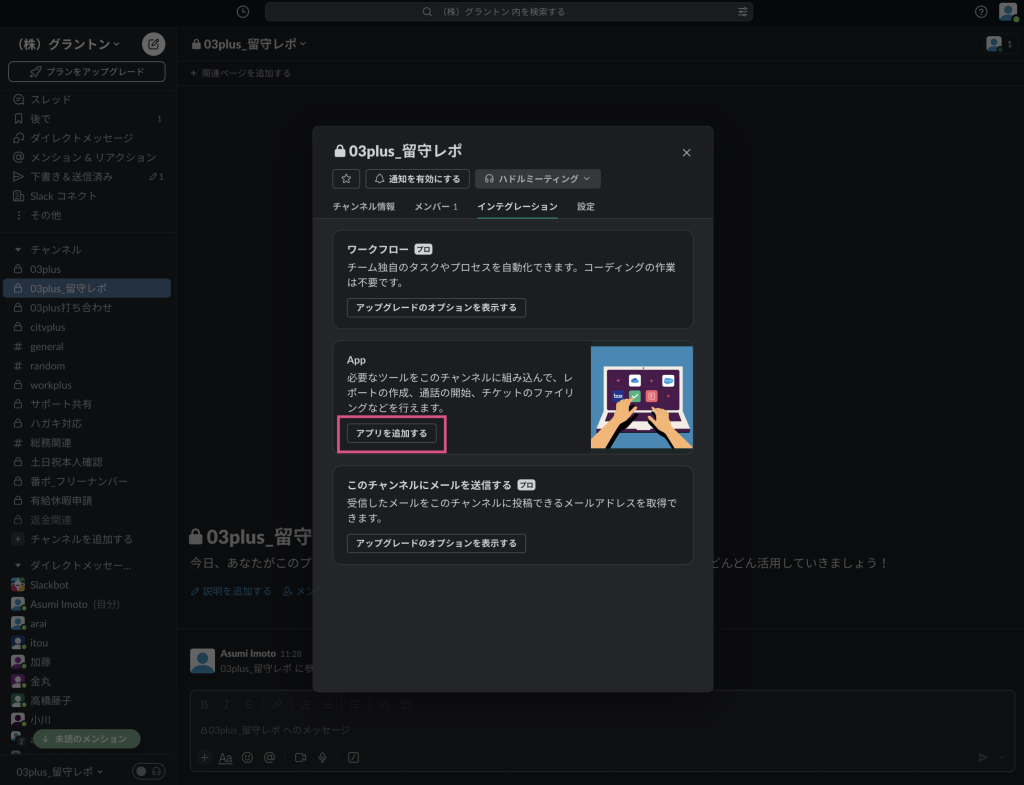Open search filter options icon

[x=742, y=12]
